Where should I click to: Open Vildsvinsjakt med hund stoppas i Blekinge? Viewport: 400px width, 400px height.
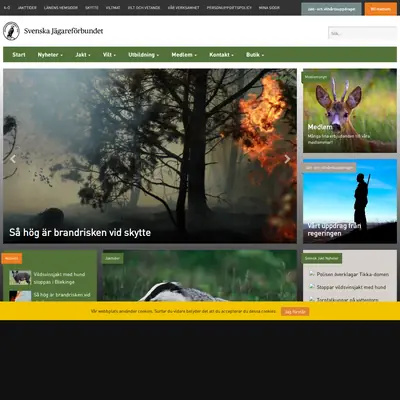click(59, 278)
